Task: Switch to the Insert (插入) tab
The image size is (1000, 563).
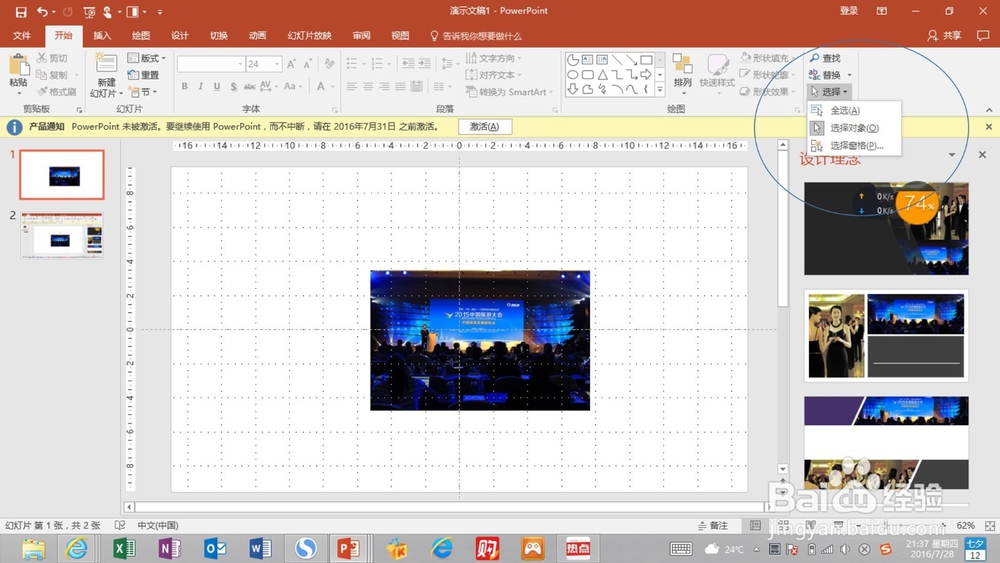Action: (102, 36)
